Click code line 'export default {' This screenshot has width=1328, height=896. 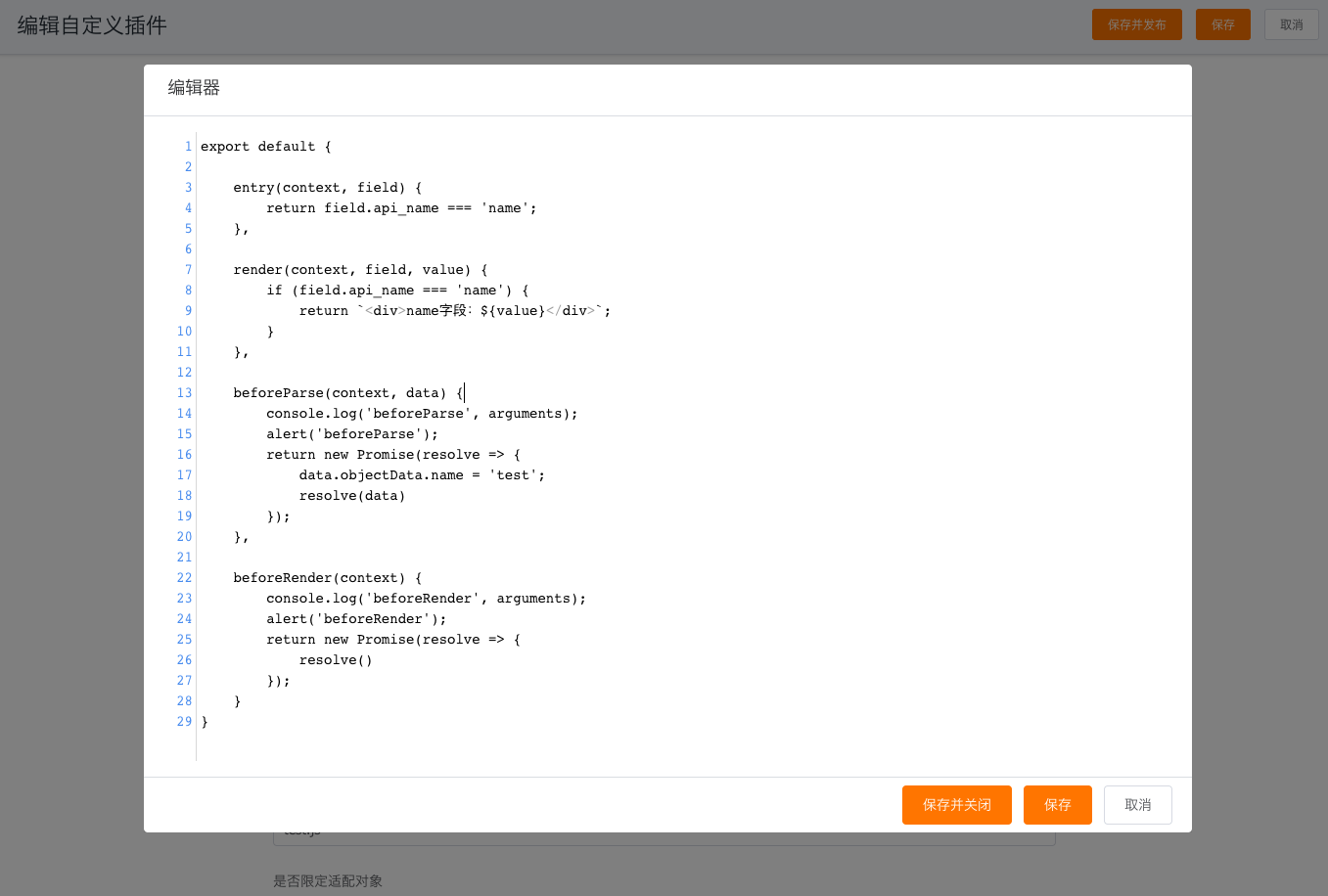tap(266, 147)
